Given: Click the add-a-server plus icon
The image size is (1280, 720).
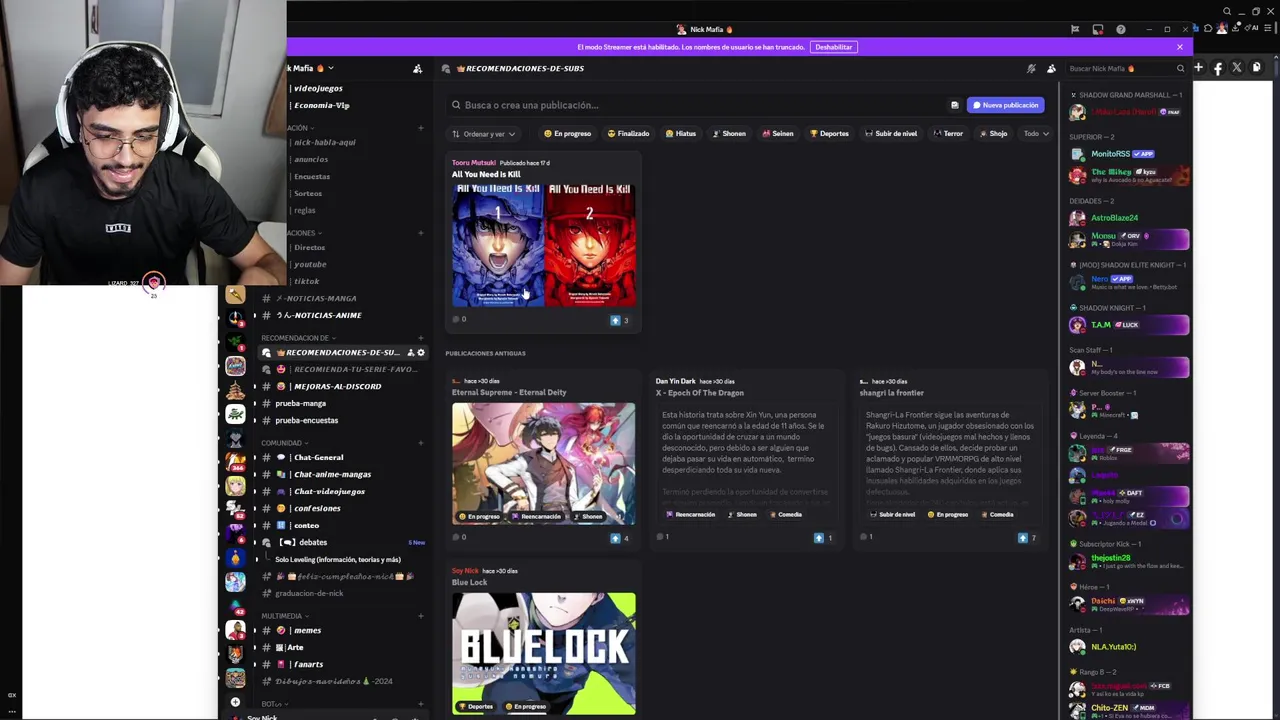Looking at the screenshot, I should click(x=235, y=702).
